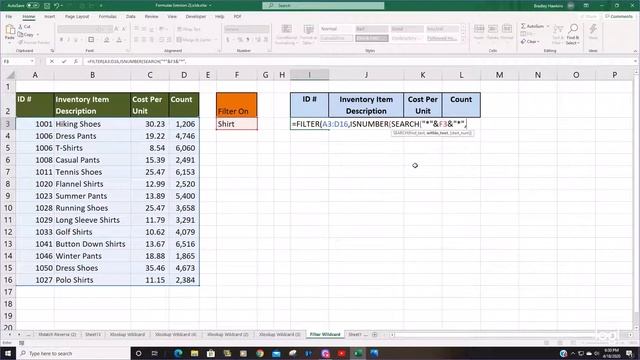The width and height of the screenshot is (640, 360).
Task: Click Format Painter button
Action: pos(34,42)
